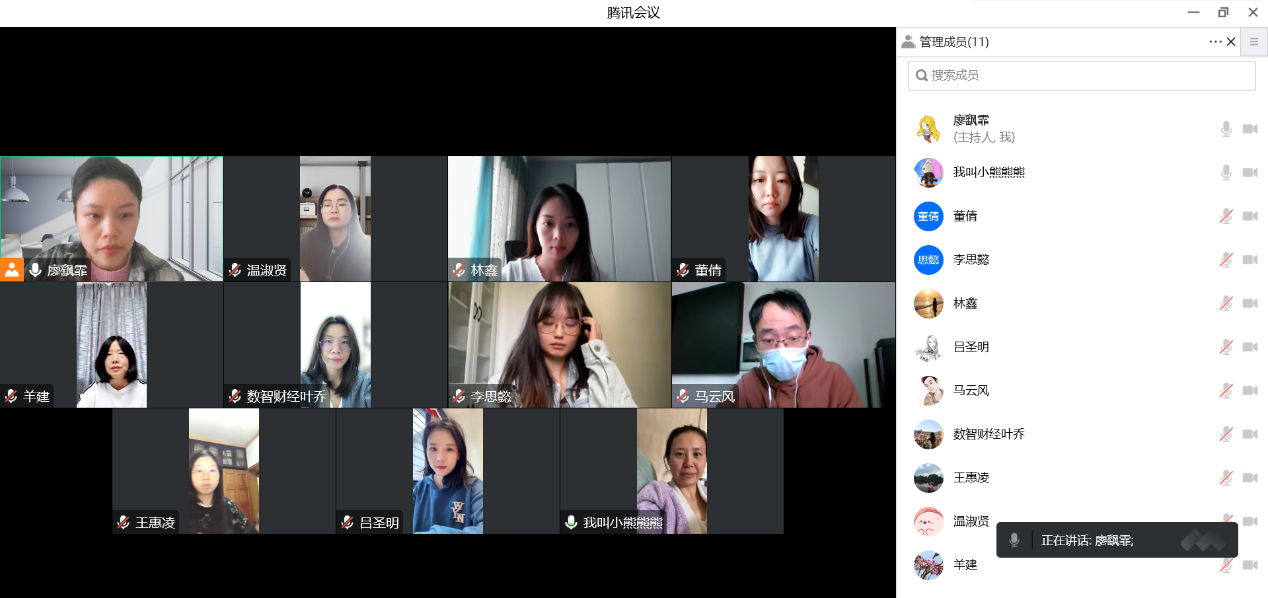The height and width of the screenshot is (598, 1268).
Task: Select 数智财经叶乔 in the member list
Action: coord(988,434)
